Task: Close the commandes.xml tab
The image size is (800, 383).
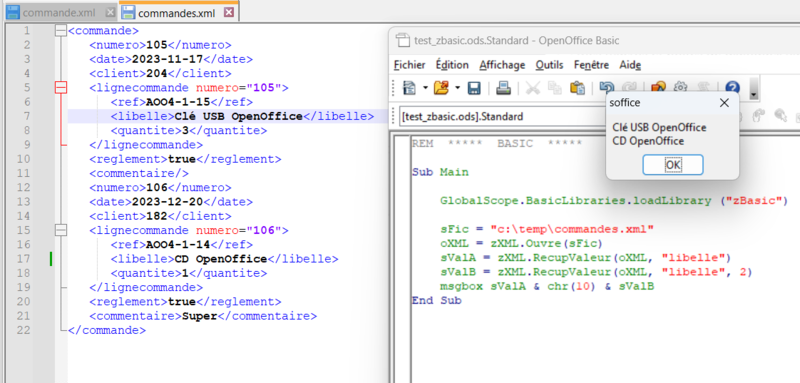Action: tap(229, 12)
